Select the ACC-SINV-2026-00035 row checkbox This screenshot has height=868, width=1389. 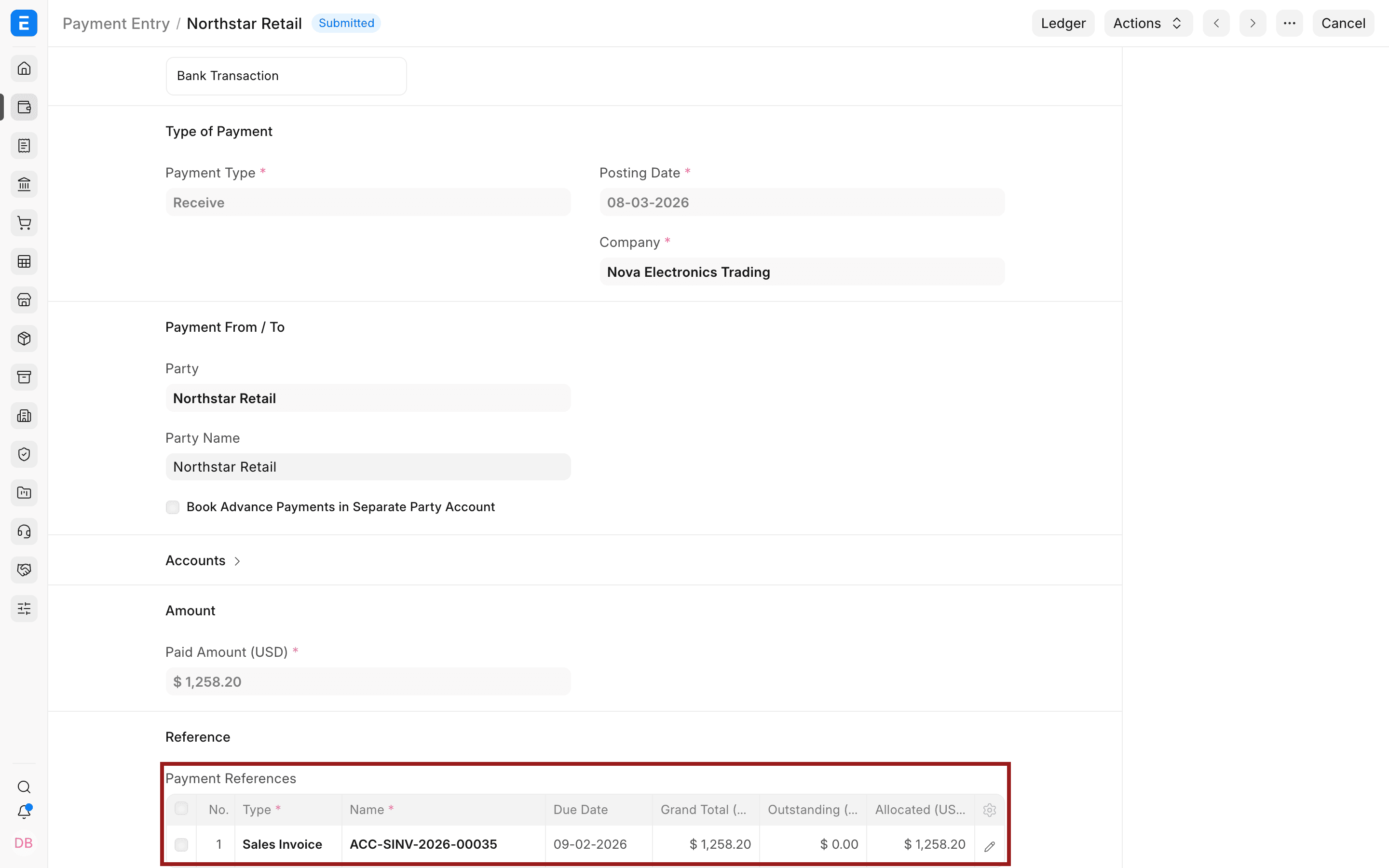pos(181,844)
